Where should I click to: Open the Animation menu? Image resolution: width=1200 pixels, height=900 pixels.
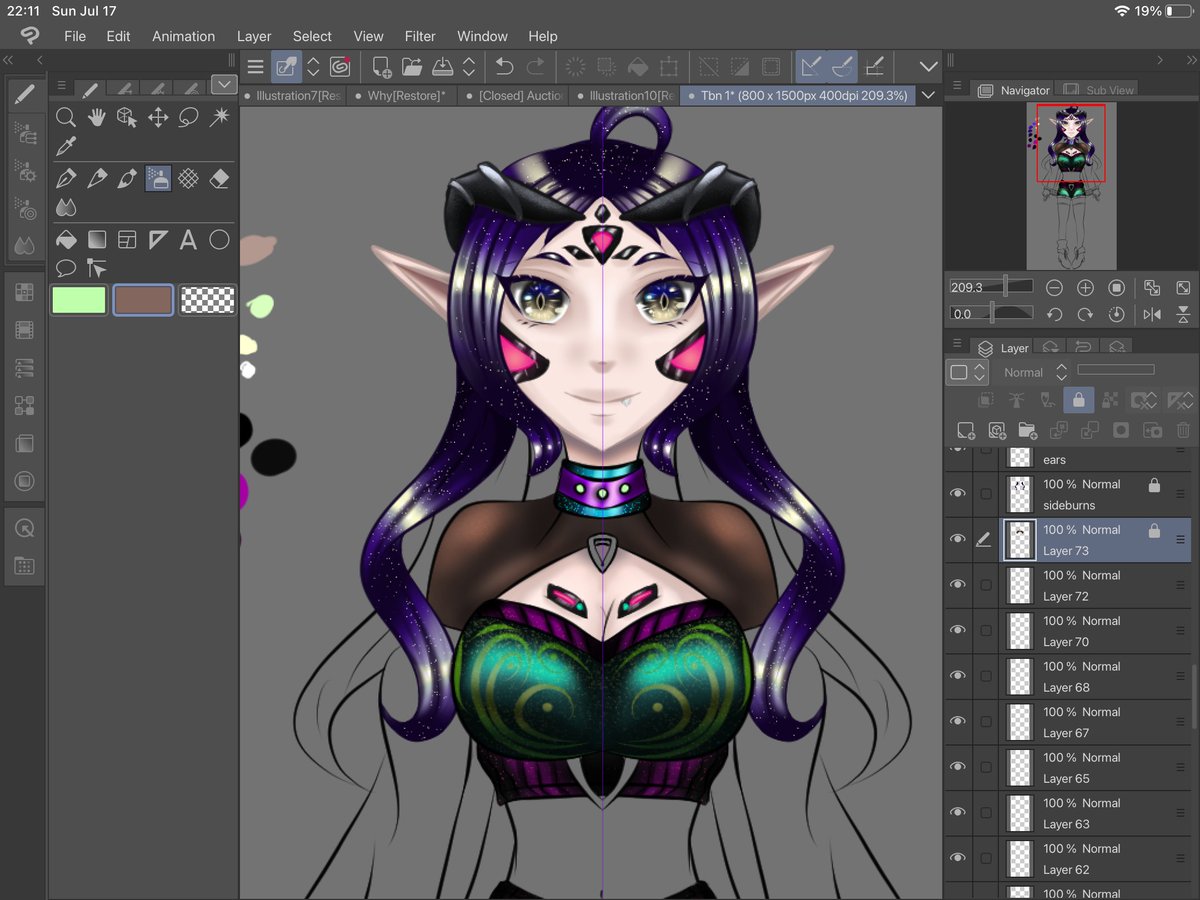tap(183, 36)
